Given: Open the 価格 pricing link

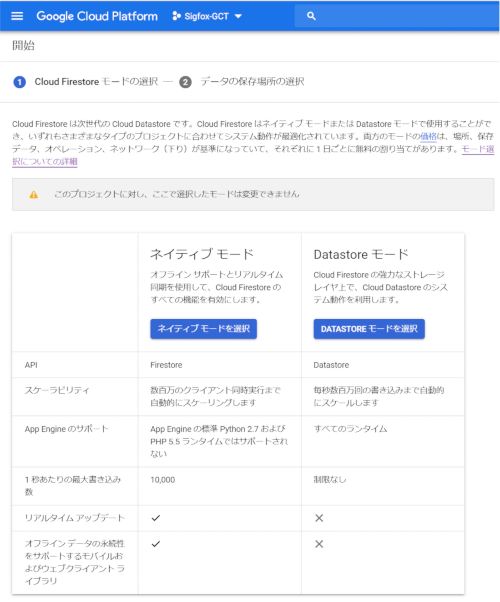Looking at the screenshot, I should [429, 136].
